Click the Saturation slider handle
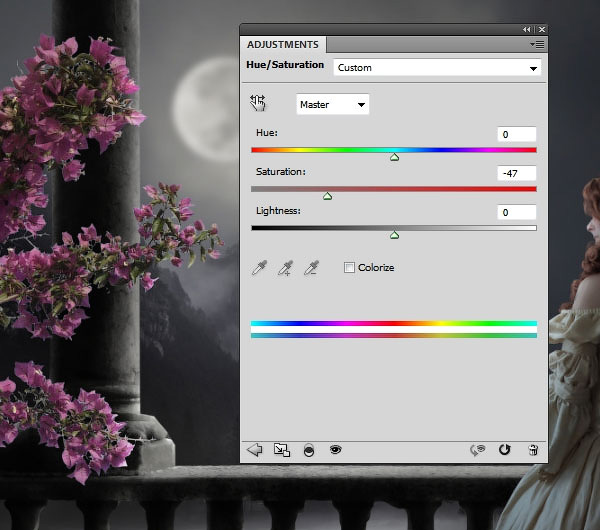 tap(327, 196)
